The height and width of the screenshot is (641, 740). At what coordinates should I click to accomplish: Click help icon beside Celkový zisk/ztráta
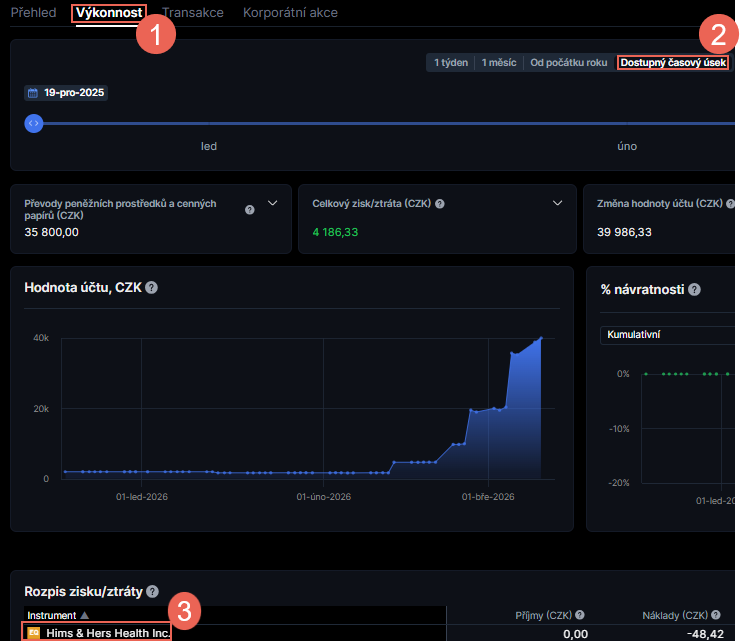point(440,203)
